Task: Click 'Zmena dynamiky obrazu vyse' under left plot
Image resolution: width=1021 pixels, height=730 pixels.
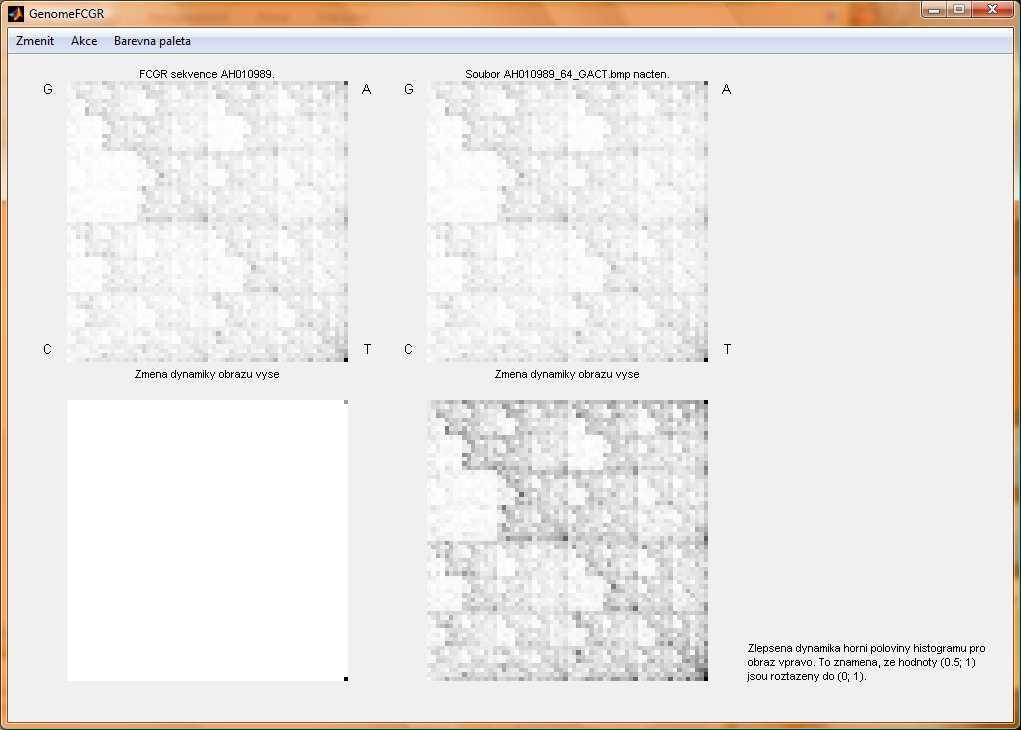Action: tap(207, 374)
